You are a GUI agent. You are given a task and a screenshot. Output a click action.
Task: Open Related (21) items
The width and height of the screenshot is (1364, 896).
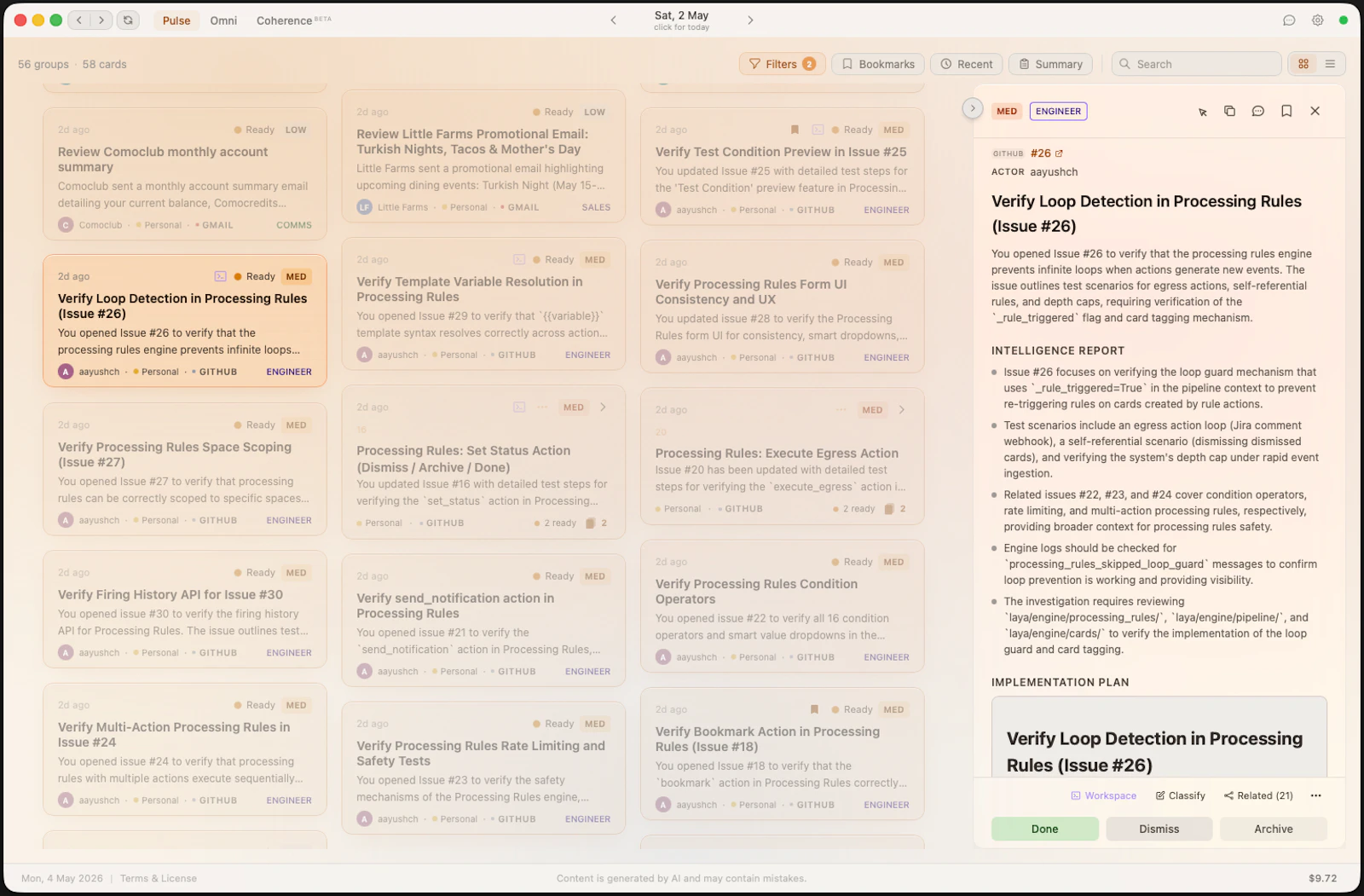coord(1258,795)
